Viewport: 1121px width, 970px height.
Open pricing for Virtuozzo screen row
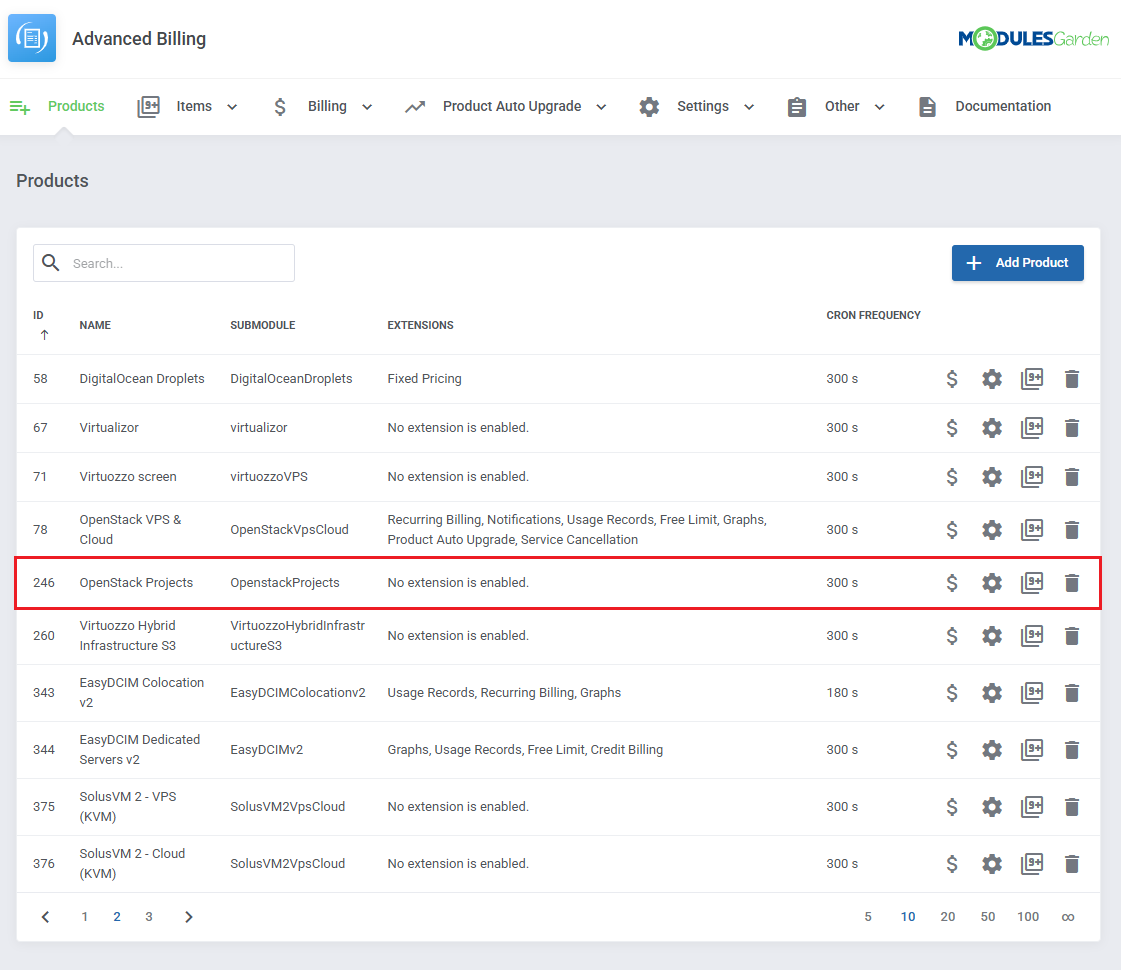pyautogui.click(x=952, y=477)
